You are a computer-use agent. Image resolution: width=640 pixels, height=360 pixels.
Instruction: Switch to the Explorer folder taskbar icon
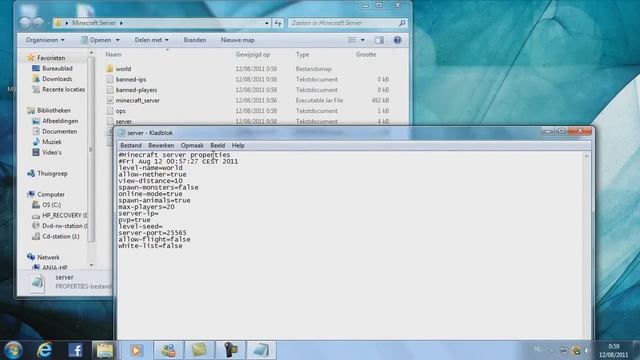pyautogui.click(x=105, y=350)
